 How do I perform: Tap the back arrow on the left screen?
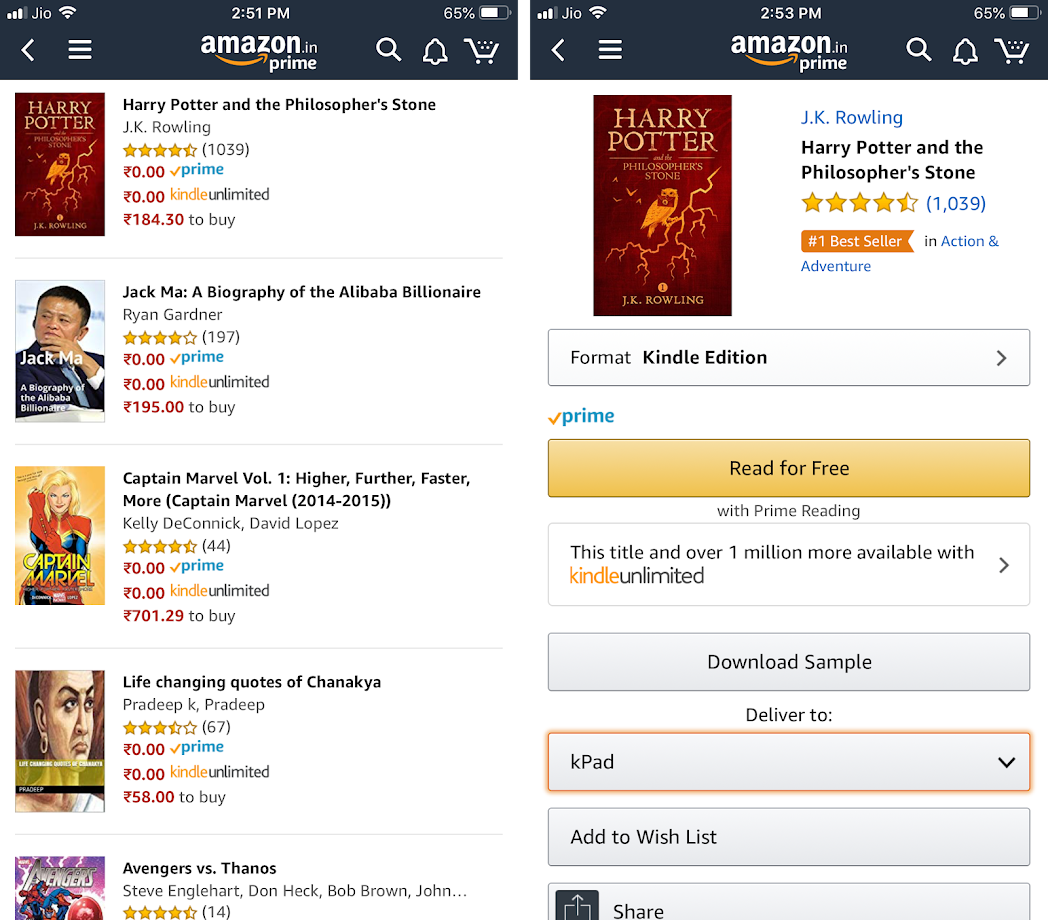click(29, 50)
